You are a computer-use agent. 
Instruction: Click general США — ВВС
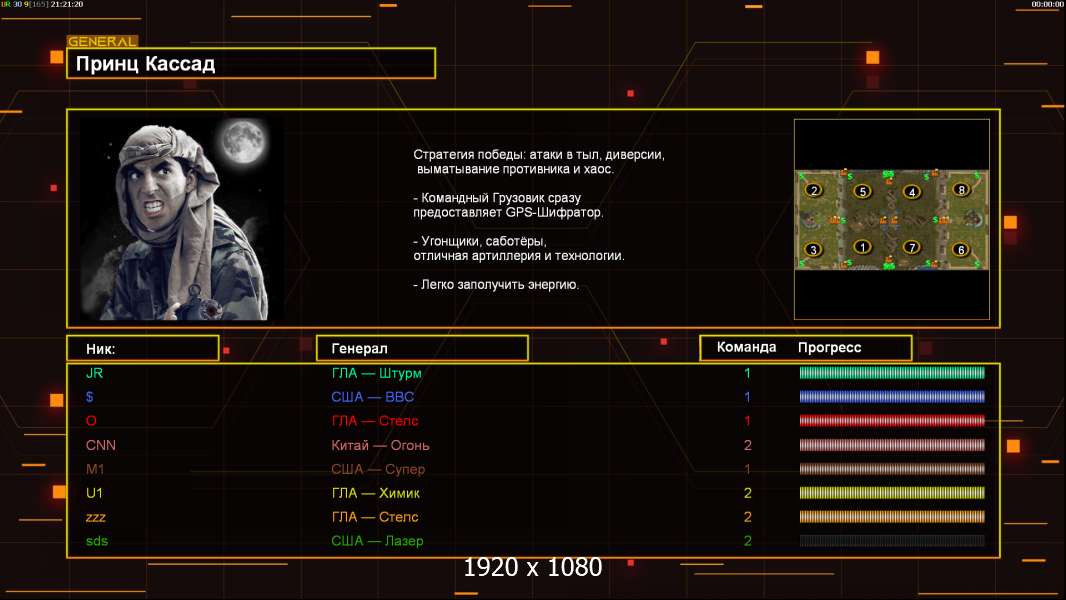coord(373,397)
